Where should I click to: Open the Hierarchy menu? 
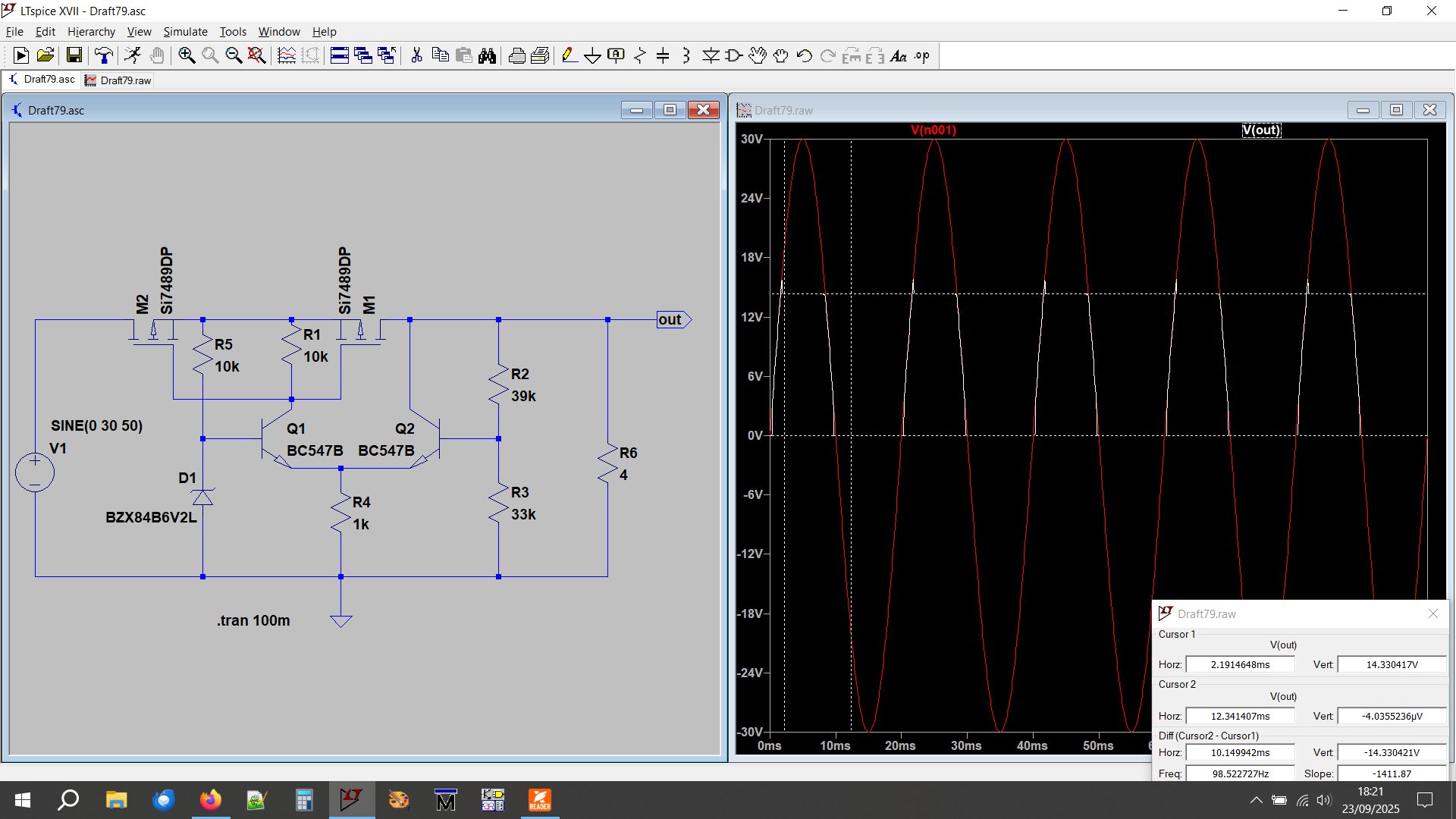click(91, 32)
